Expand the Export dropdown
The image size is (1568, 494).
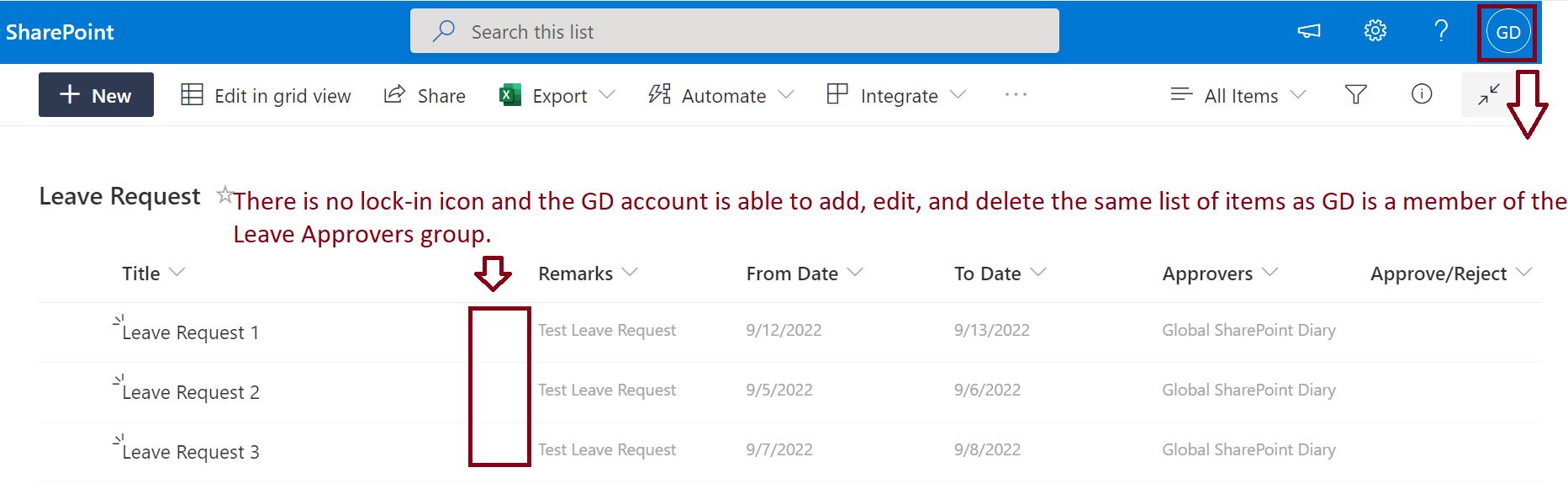(x=607, y=95)
